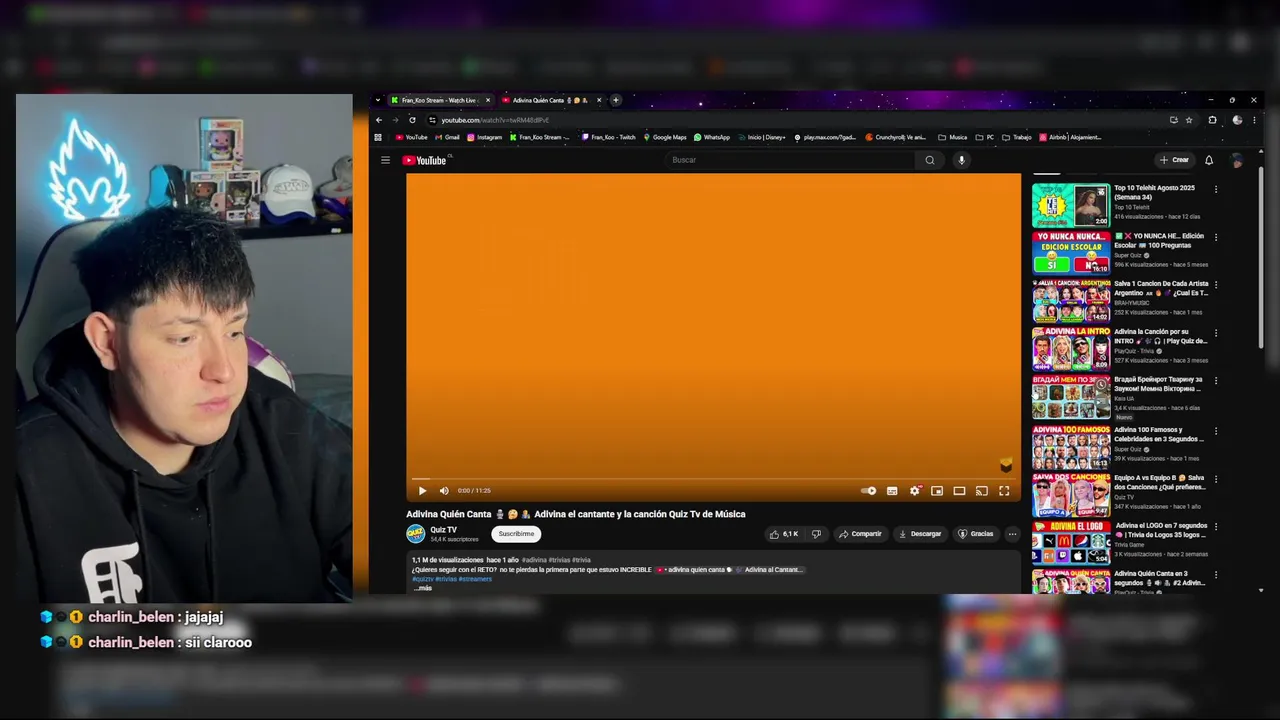The width and height of the screenshot is (1280, 720).
Task: Bookmark this page with the star icon
Action: click(x=1189, y=120)
